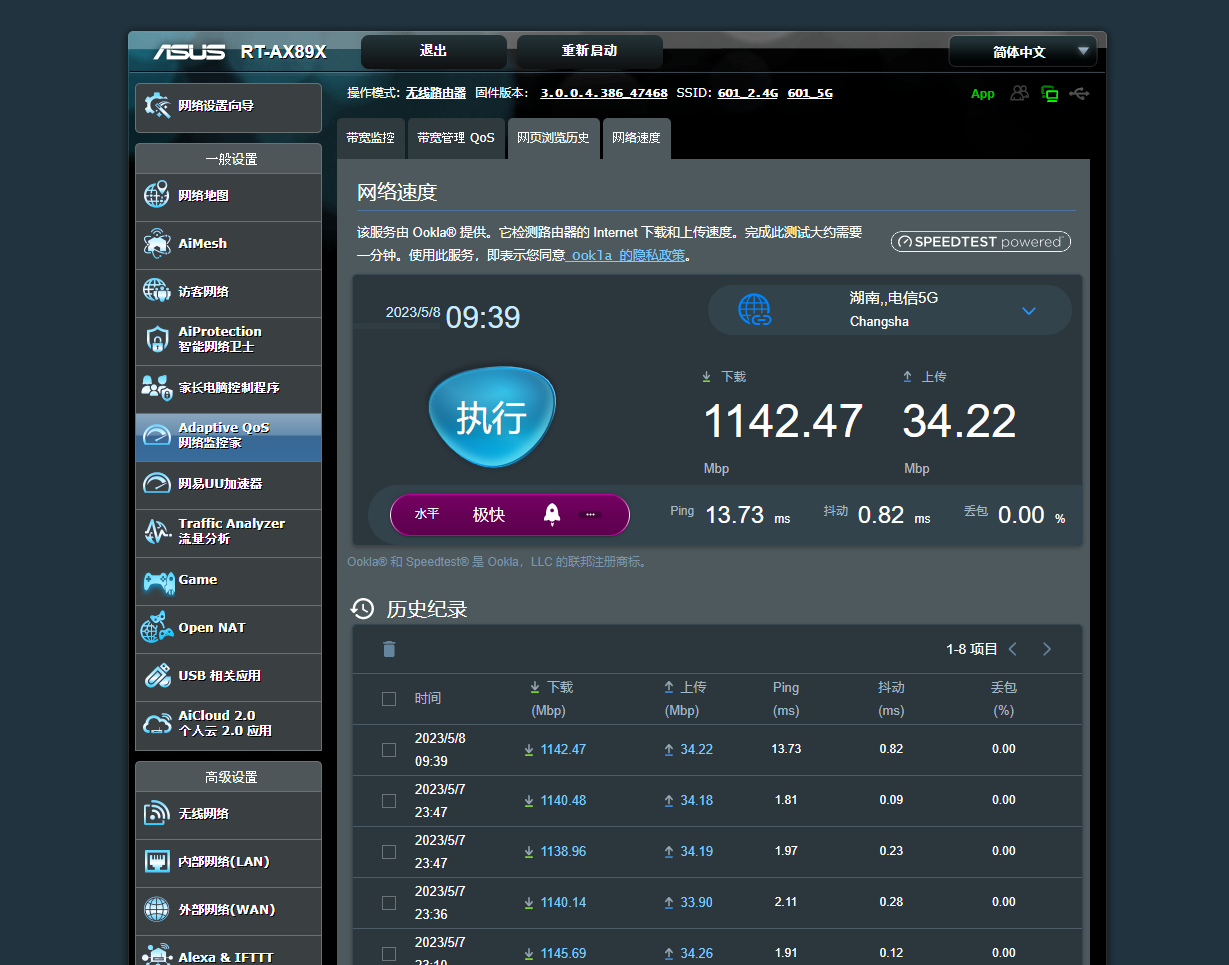The width and height of the screenshot is (1229, 965).
Task: Toggle the select-all checkbox in history header
Action: [x=389, y=698]
